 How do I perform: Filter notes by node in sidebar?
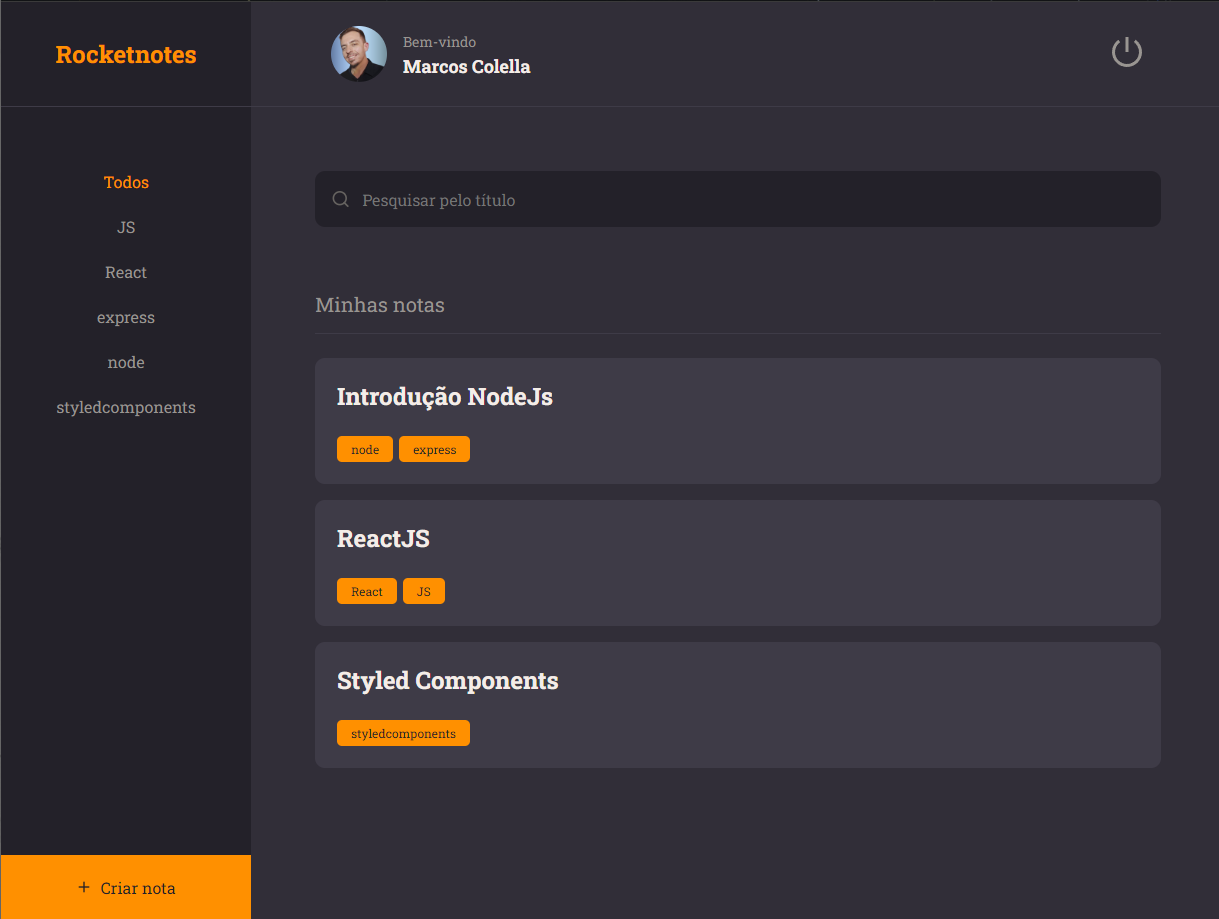(126, 362)
